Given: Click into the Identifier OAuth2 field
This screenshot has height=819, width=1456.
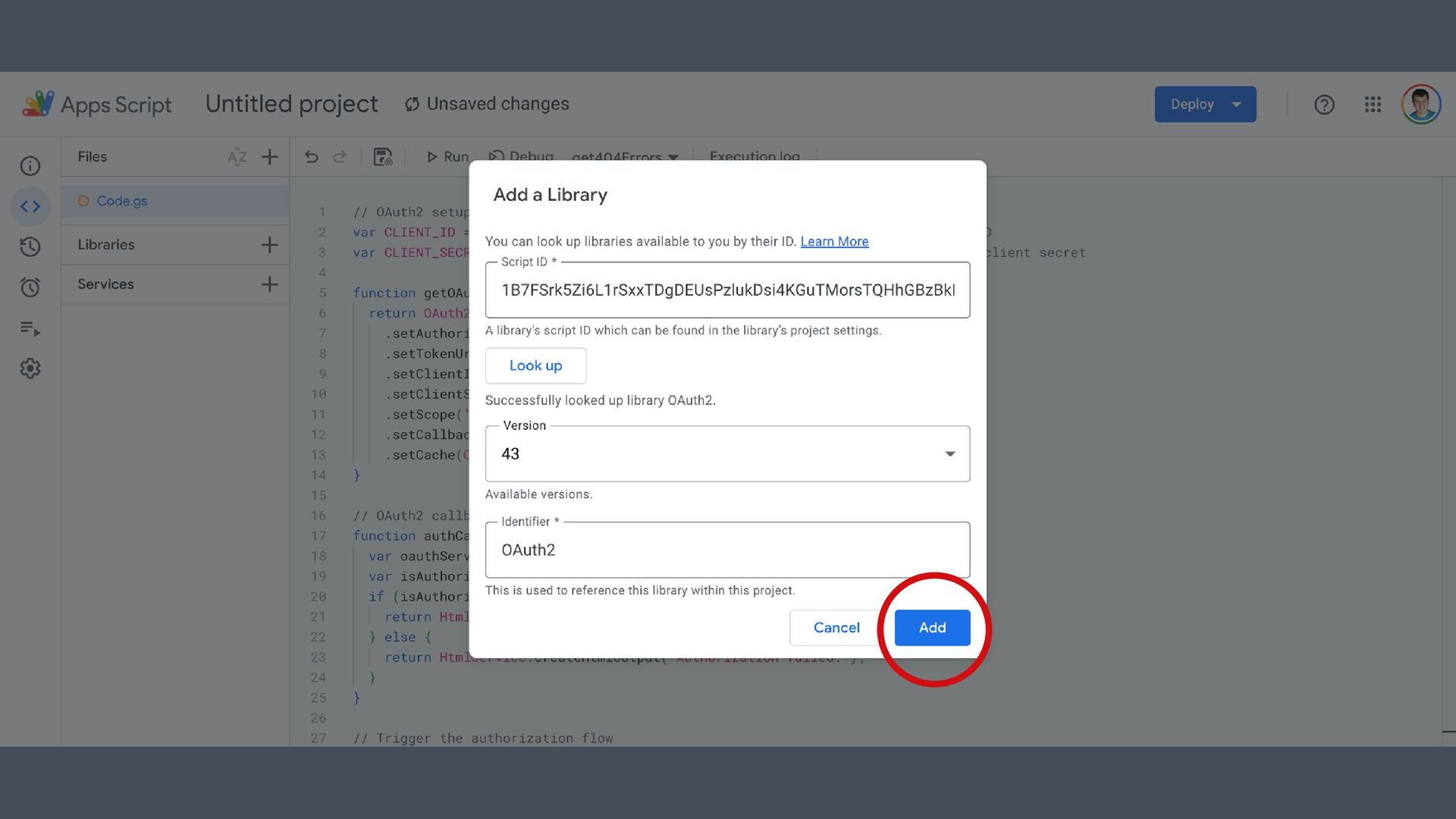Looking at the screenshot, I should [726, 550].
